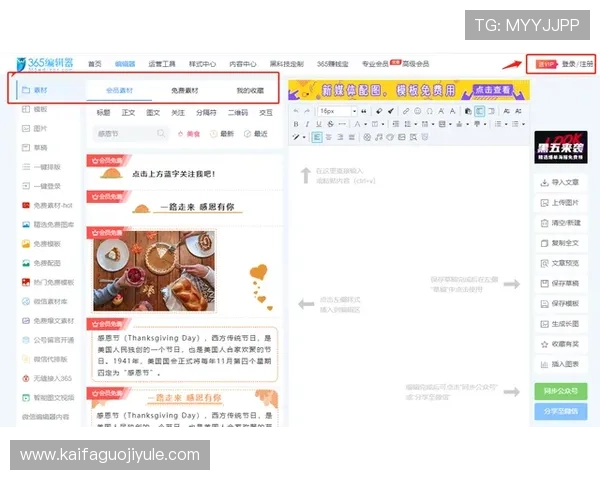Select the format painter brush icon
Image resolution: width=600 pixels, height=480 pixels.
[391, 111]
